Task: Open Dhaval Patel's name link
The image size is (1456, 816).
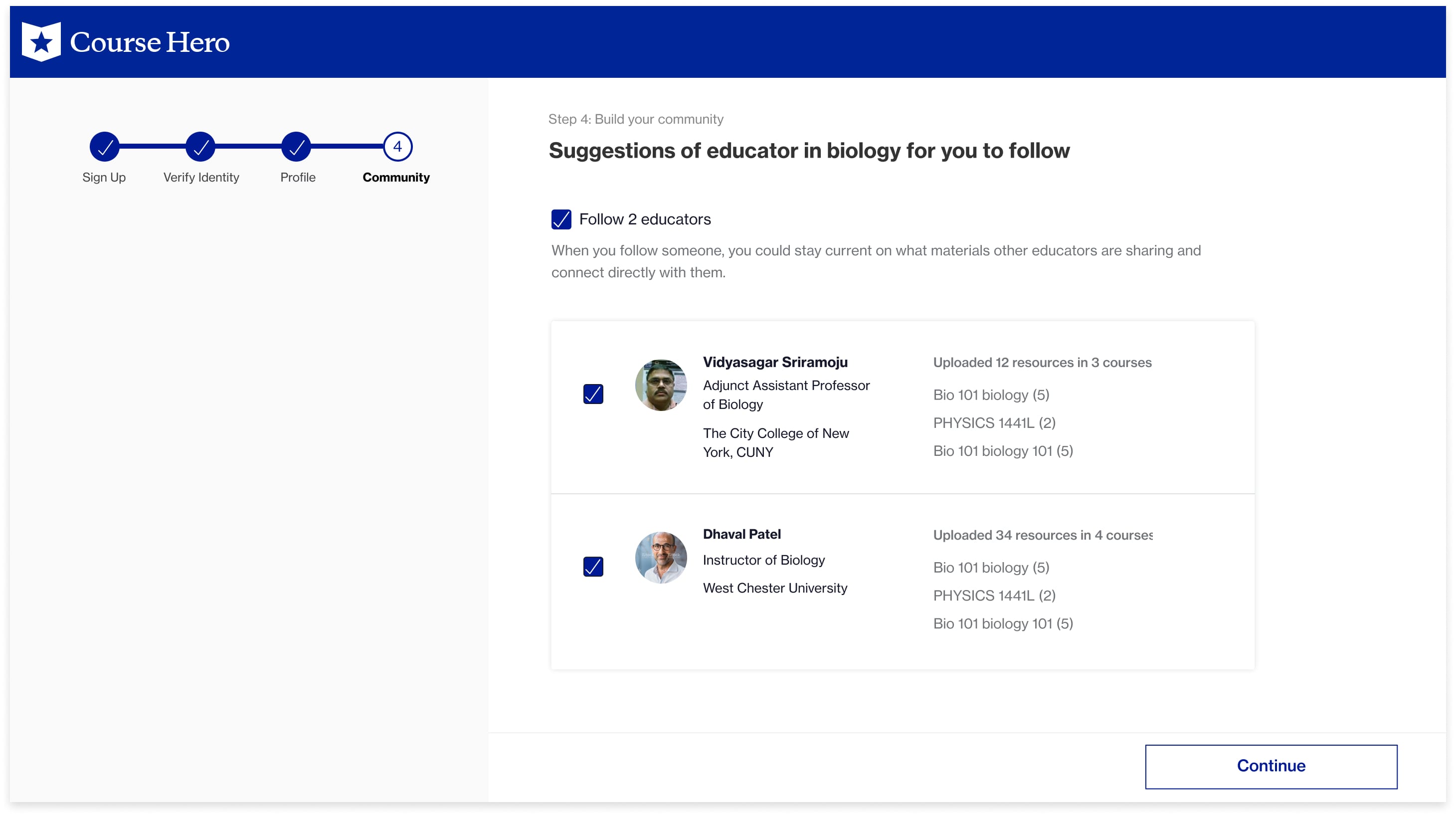Action: 741,534
